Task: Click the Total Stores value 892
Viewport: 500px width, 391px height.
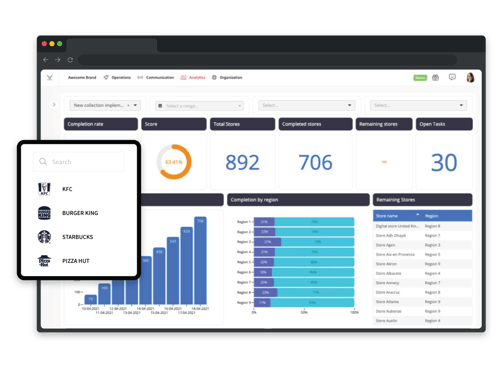Action: coord(242,163)
